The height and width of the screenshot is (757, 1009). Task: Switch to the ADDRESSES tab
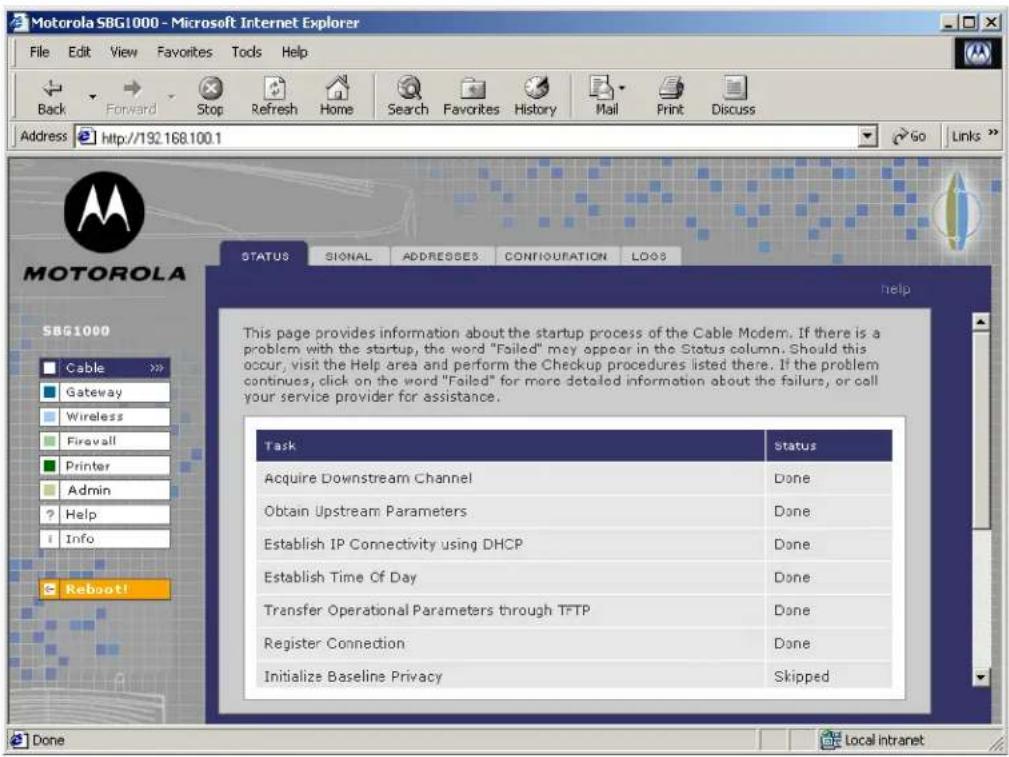tap(441, 256)
